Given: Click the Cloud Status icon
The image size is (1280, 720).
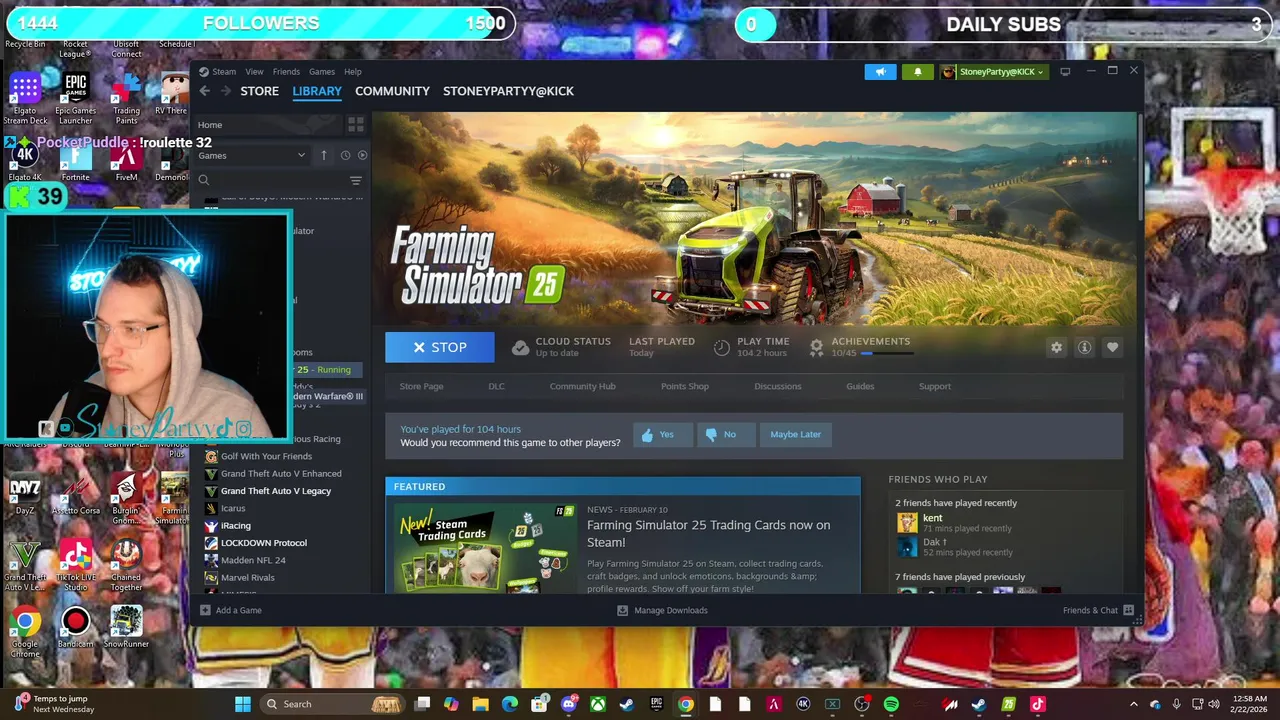Looking at the screenshot, I should point(520,347).
